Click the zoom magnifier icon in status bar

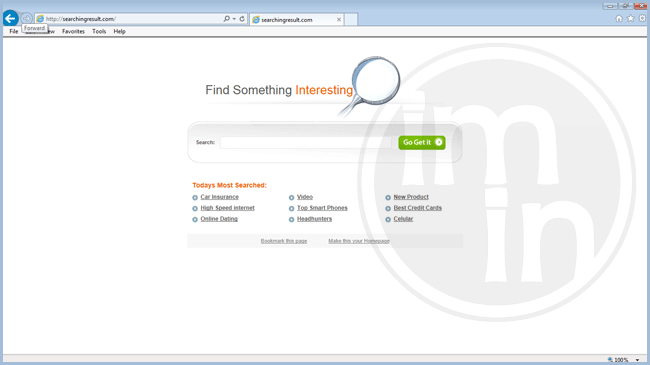(610, 360)
